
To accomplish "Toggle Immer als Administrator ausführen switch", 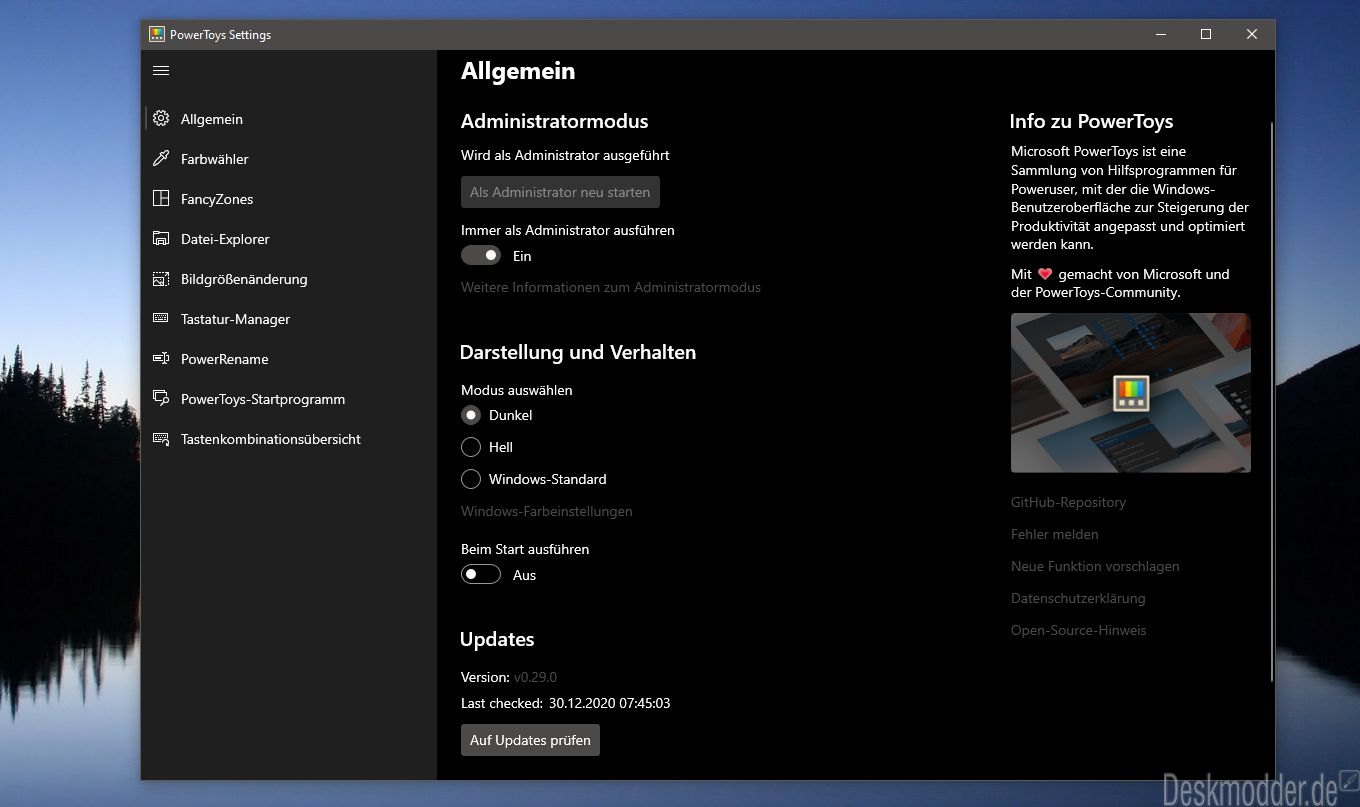I will (x=481, y=256).
